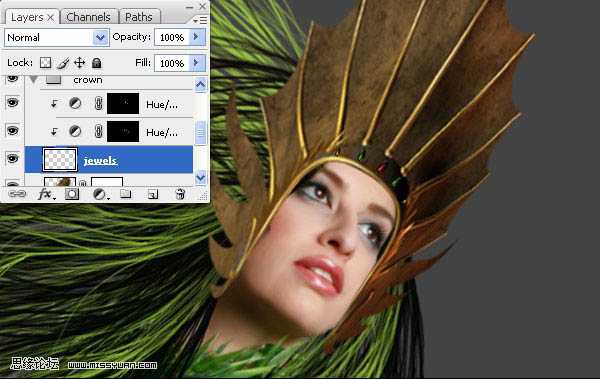Select the jewels layer name
The width and height of the screenshot is (600, 379).
[x=100, y=160]
